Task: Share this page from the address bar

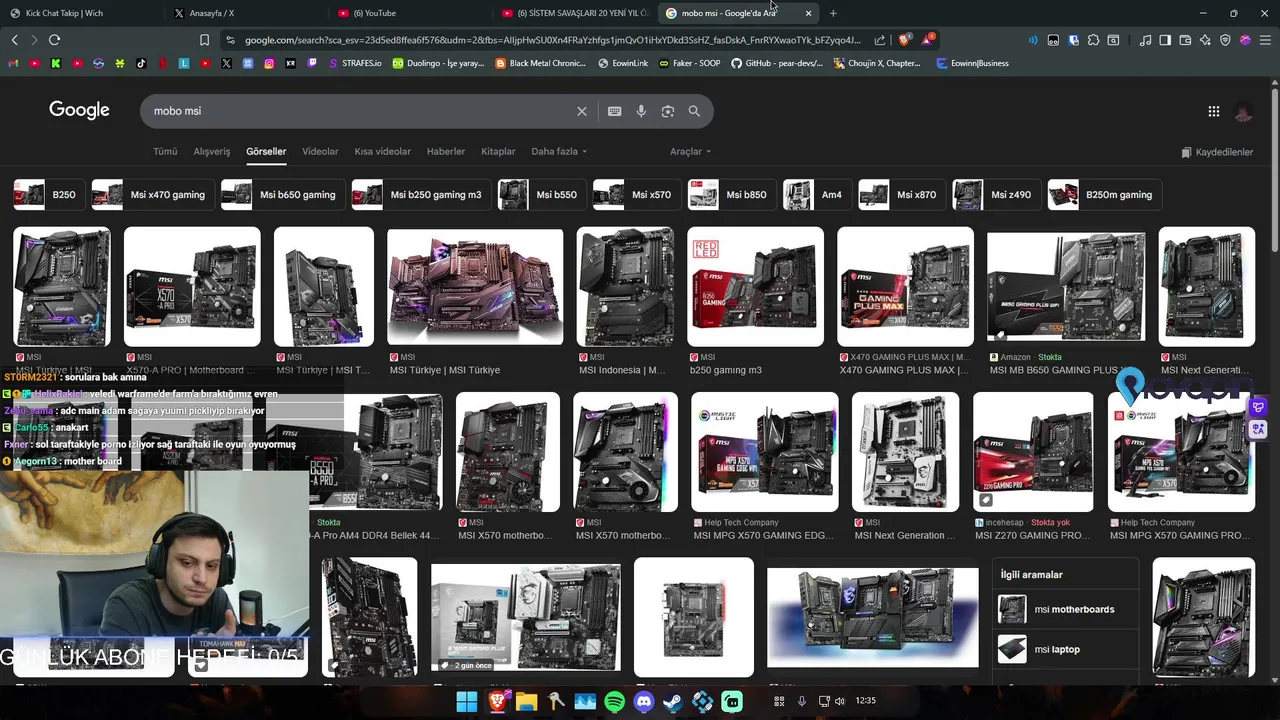Action: tap(879, 40)
